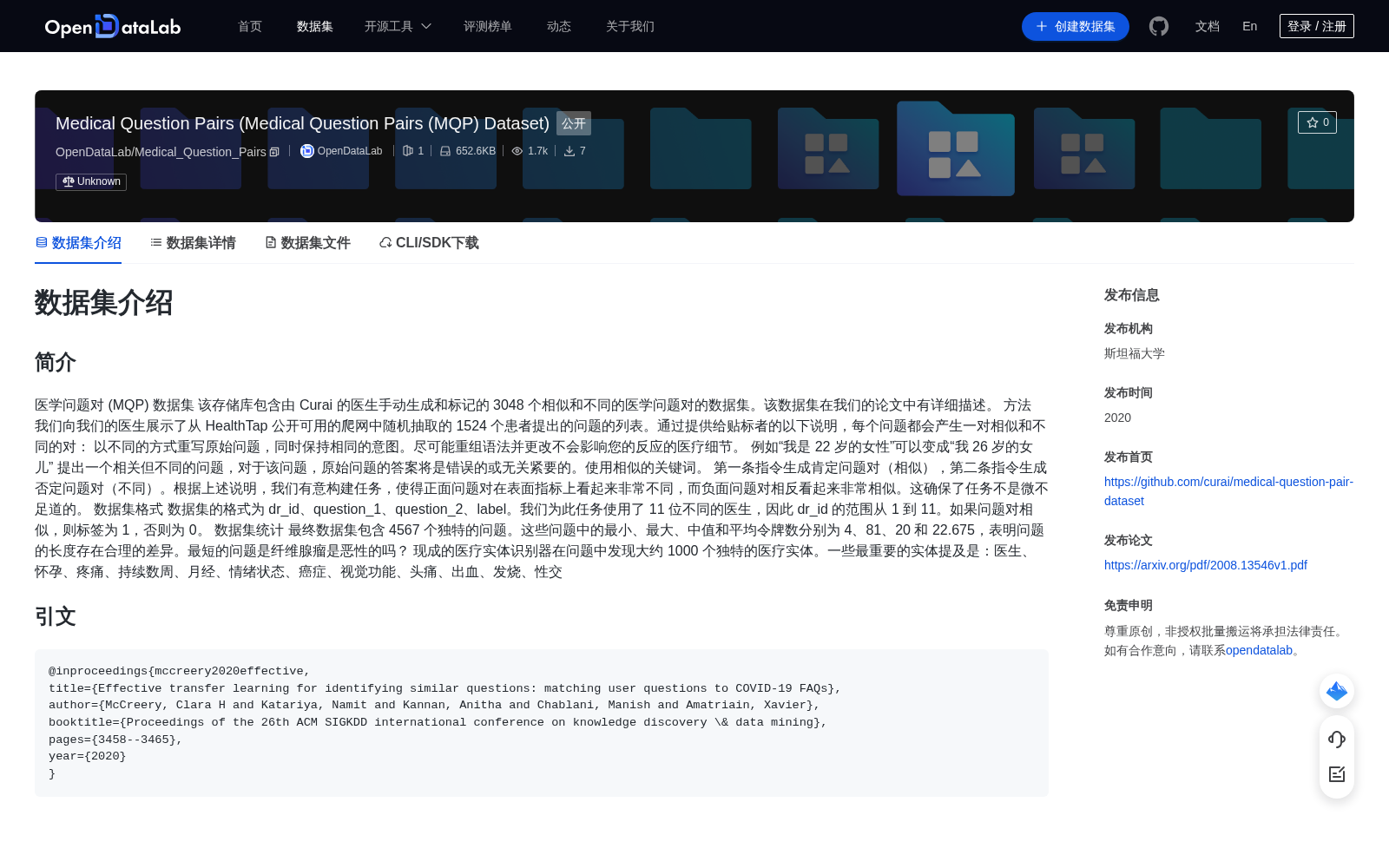Open the feedback edit icon
This screenshot has height=868, width=1389.
pos(1337,774)
